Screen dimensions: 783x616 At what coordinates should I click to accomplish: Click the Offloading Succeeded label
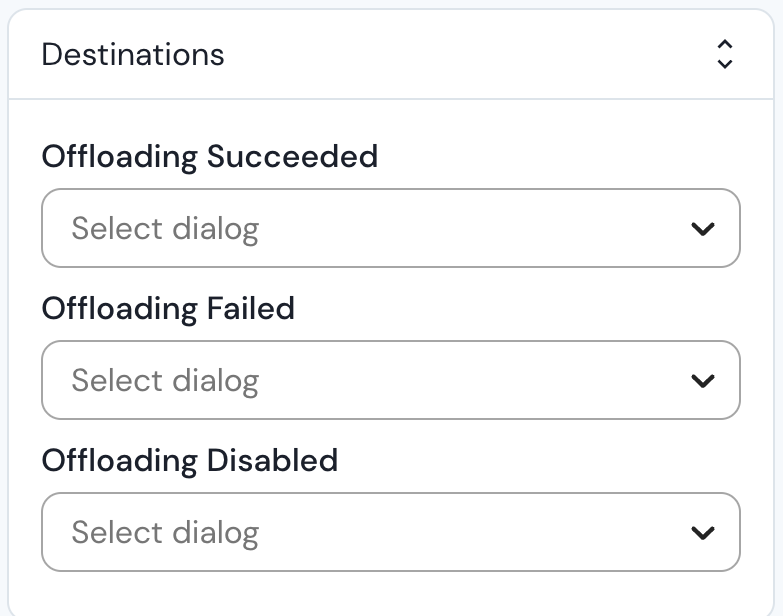click(210, 156)
